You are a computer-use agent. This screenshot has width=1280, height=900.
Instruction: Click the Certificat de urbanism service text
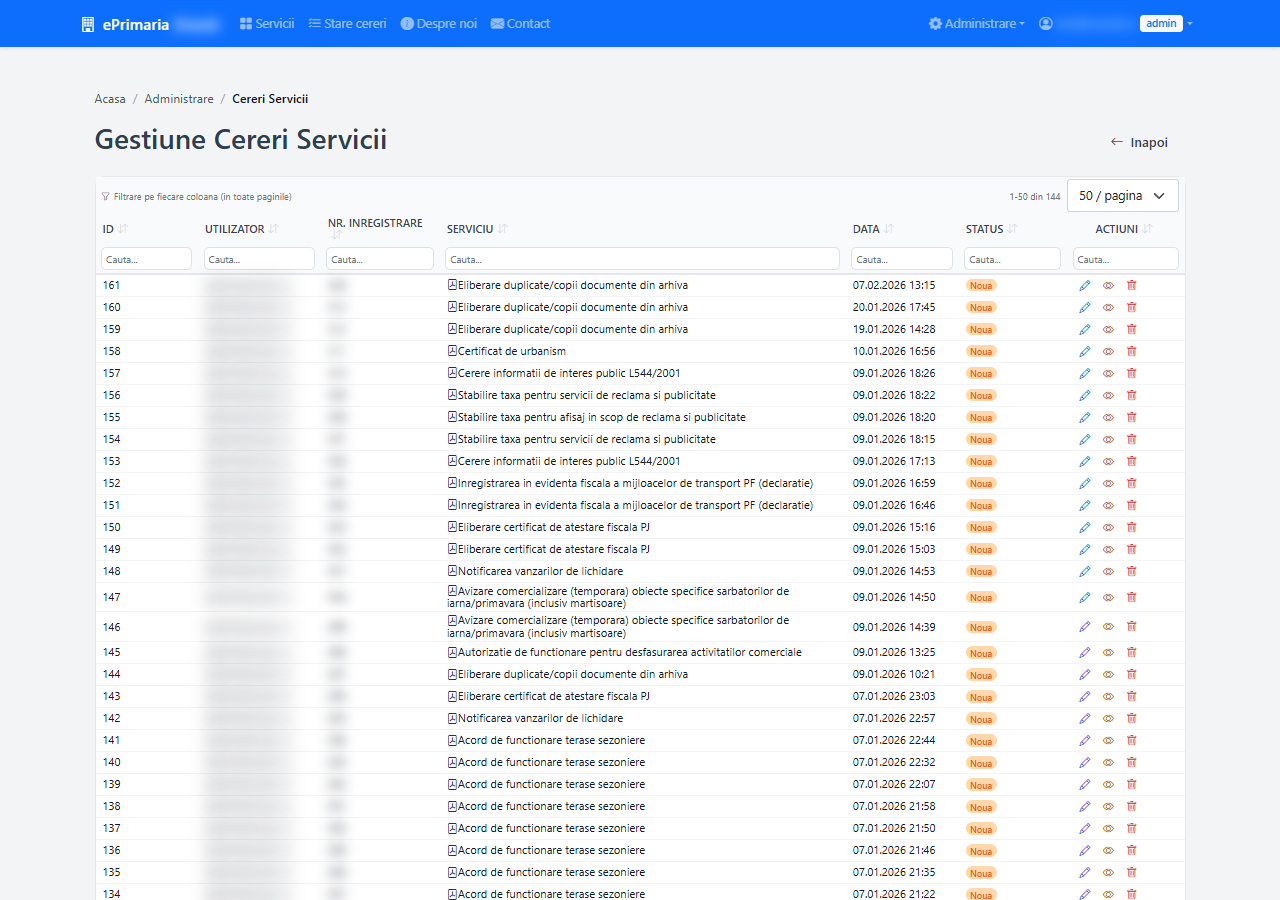512,351
